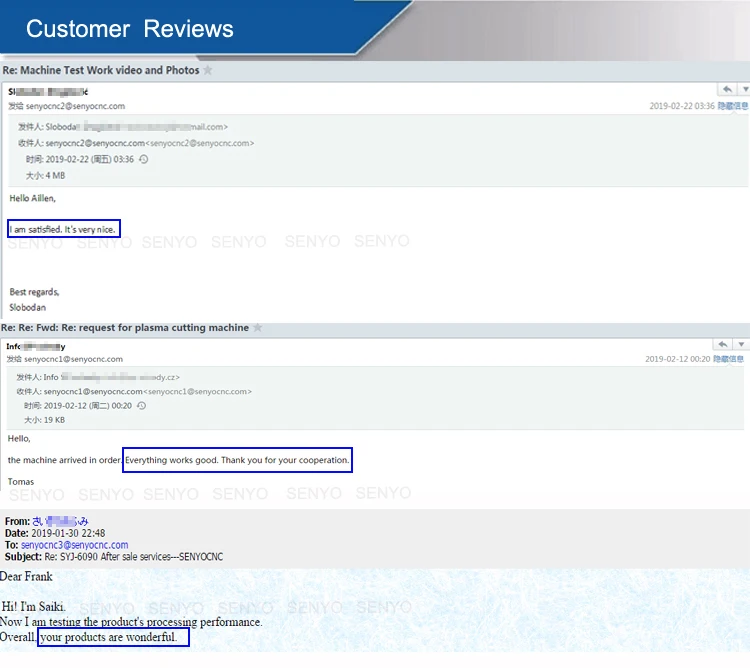The width and height of the screenshot is (750, 668).
Task: Open subject Re: Machine Test Work video and Photos
Action: [101, 70]
